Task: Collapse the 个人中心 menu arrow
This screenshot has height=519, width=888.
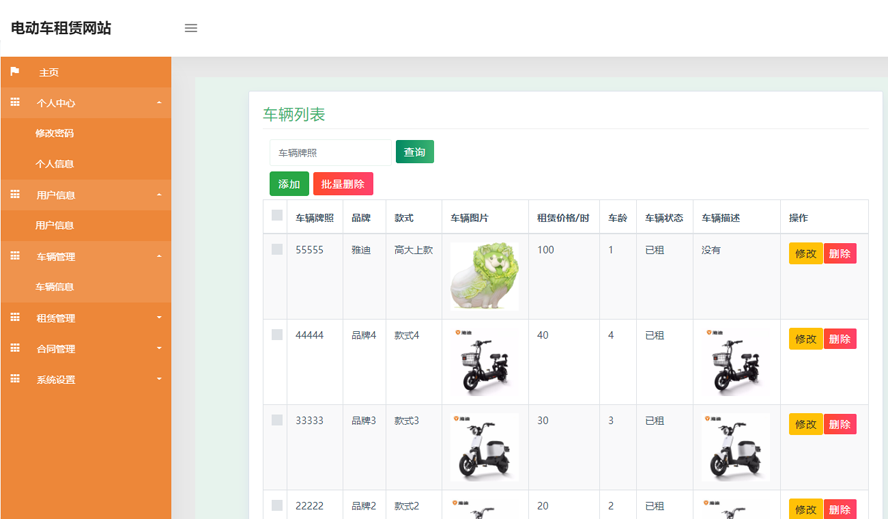Action: coord(159,103)
